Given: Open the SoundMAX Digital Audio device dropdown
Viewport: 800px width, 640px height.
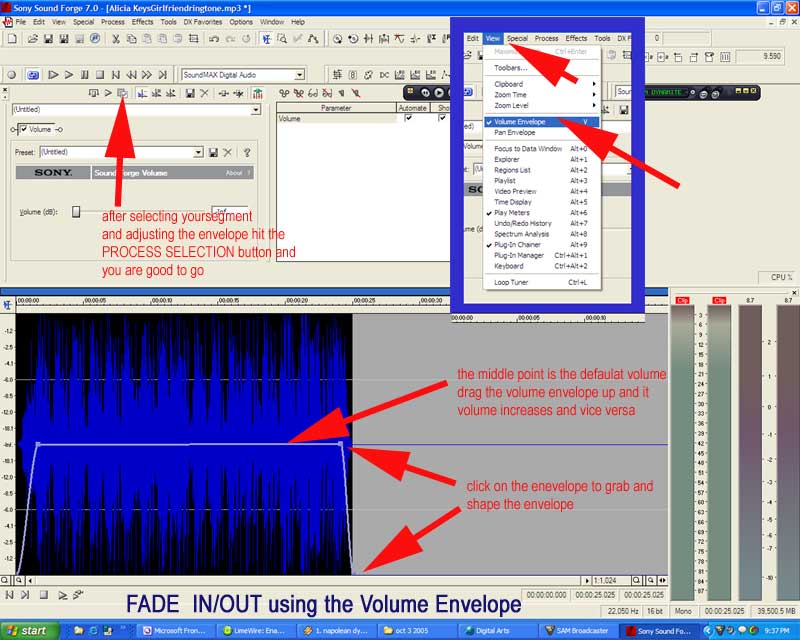Looking at the screenshot, I should click(x=299, y=75).
